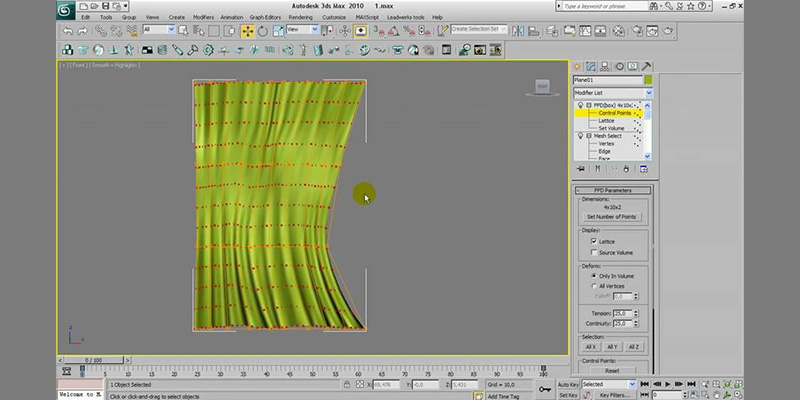This screenshot has width=800, height=400.
Task: Click the All Y selection button
Action: coord(612,347)
